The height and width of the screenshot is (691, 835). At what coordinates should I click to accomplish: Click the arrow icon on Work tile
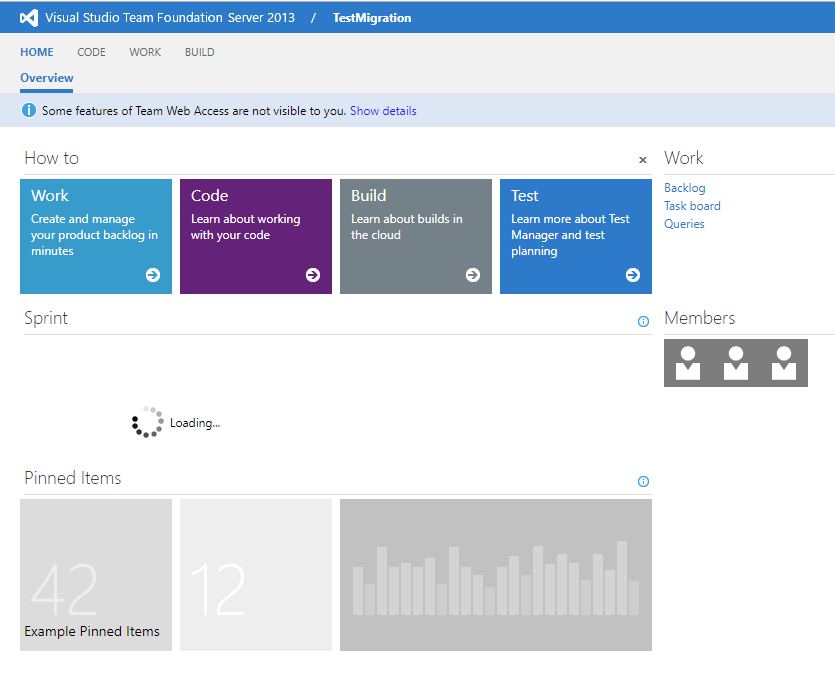(153, 275)
